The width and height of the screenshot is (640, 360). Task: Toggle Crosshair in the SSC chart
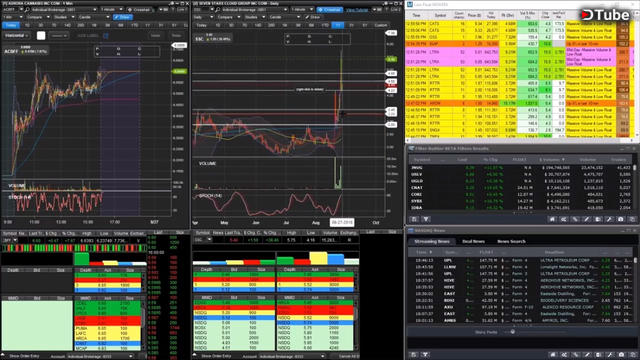(329, 9)
